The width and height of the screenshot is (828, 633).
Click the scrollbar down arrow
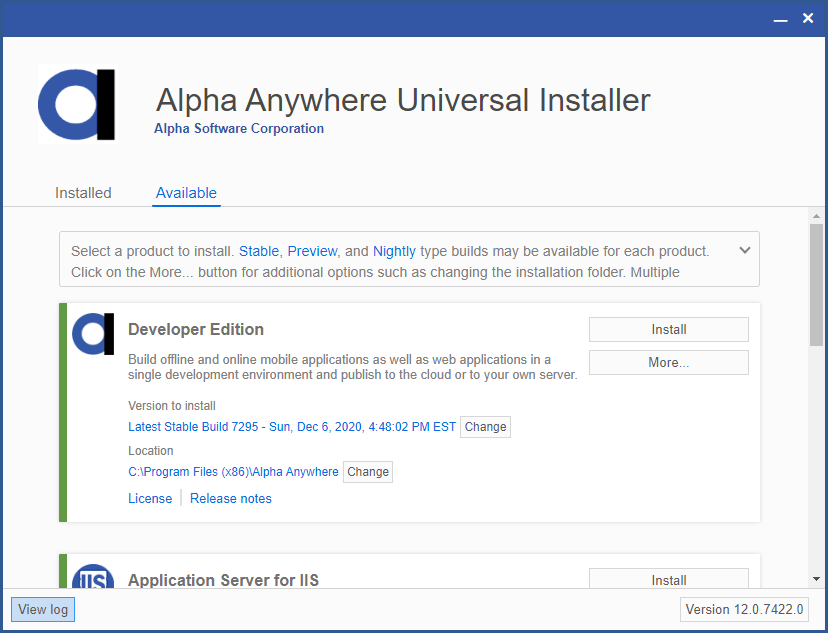click(816, 579)
